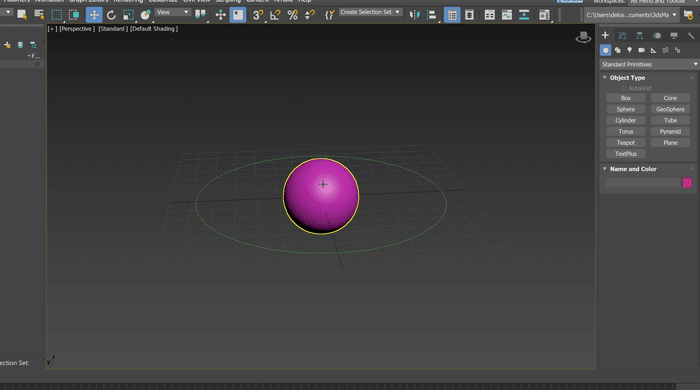This screenshot has width=700, height=390.
Task: Create a Cone primitive
Action: point(670,98)
